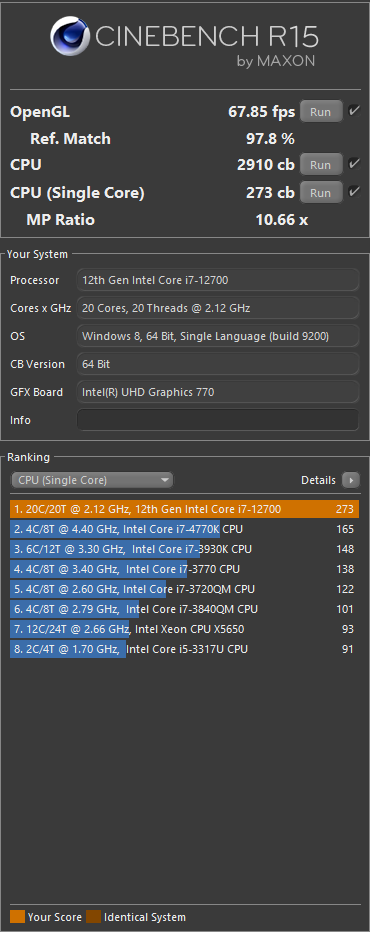370x932 pixels.
Task: Click the empty Info input field
Action: pos(218,420)
